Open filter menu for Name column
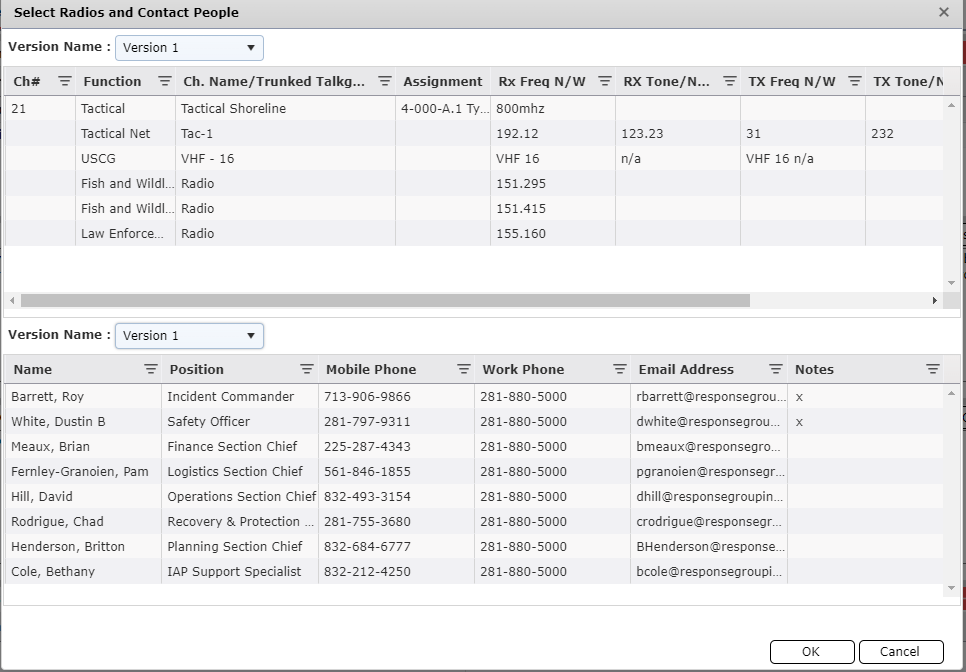 click(150, 369)
